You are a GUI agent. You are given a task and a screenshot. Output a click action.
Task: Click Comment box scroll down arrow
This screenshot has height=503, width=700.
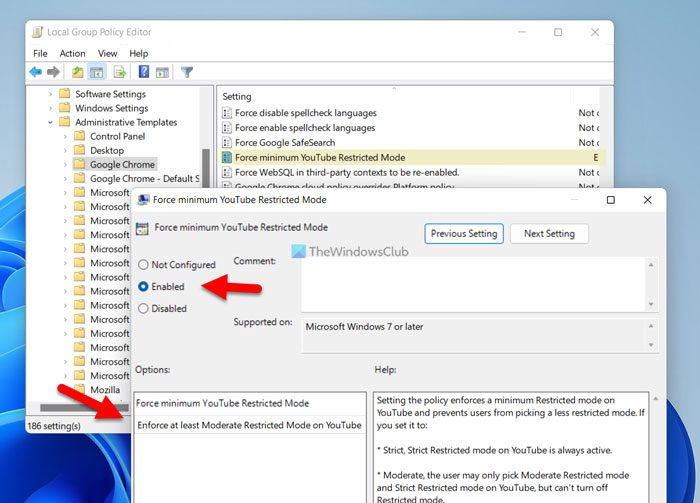tap(651, 304)
